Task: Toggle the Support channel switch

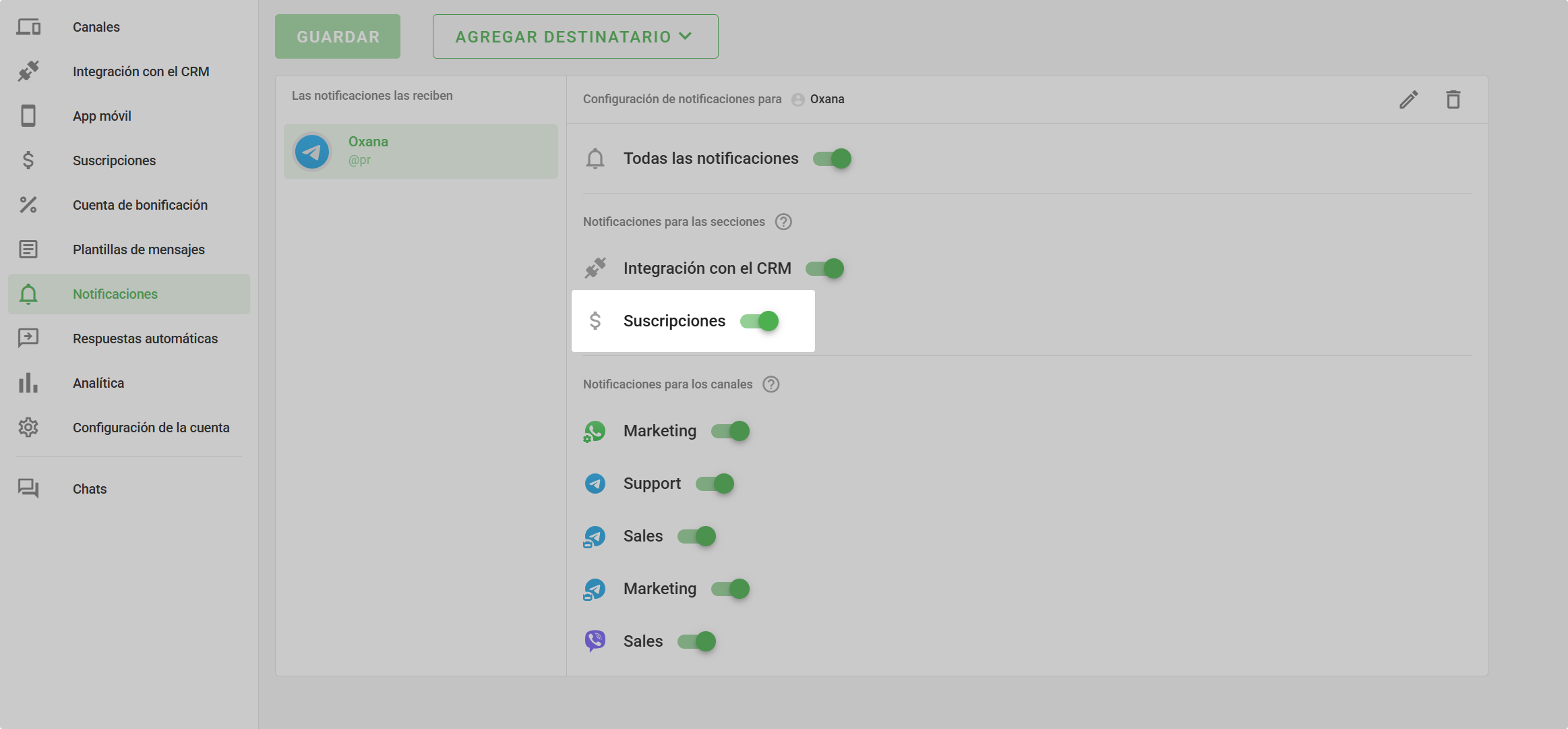Action: point(715,484)
